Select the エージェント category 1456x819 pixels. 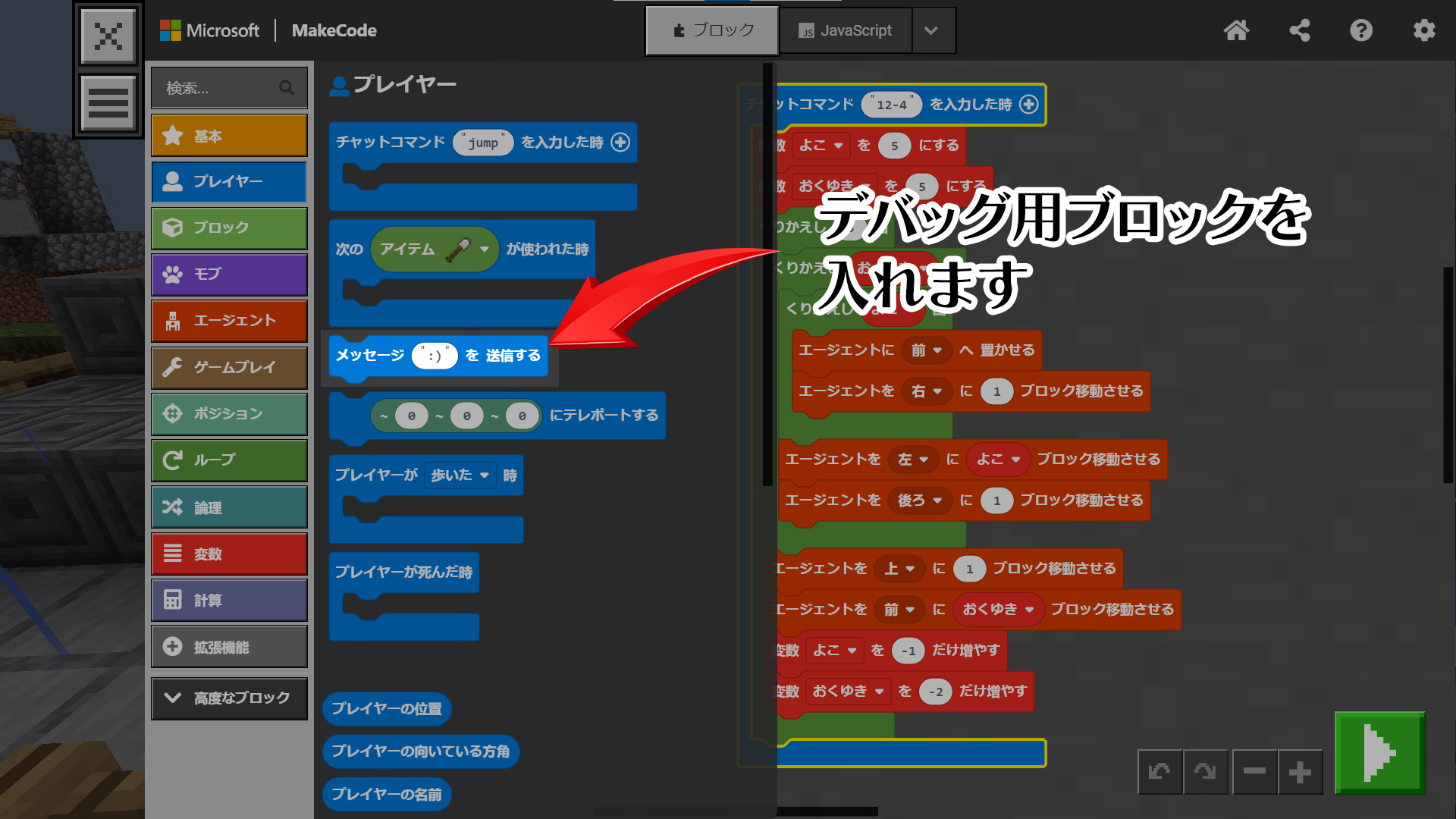tap(229, 321)
